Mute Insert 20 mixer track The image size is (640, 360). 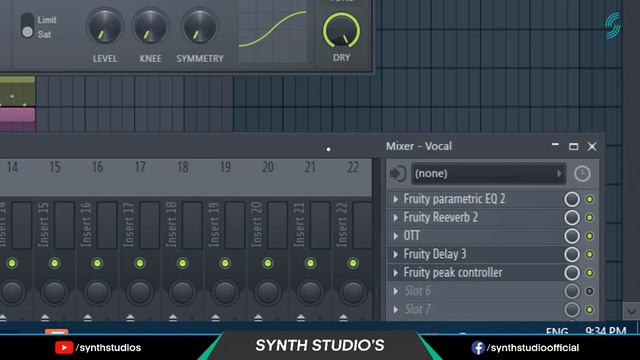[x=268, y=263]
